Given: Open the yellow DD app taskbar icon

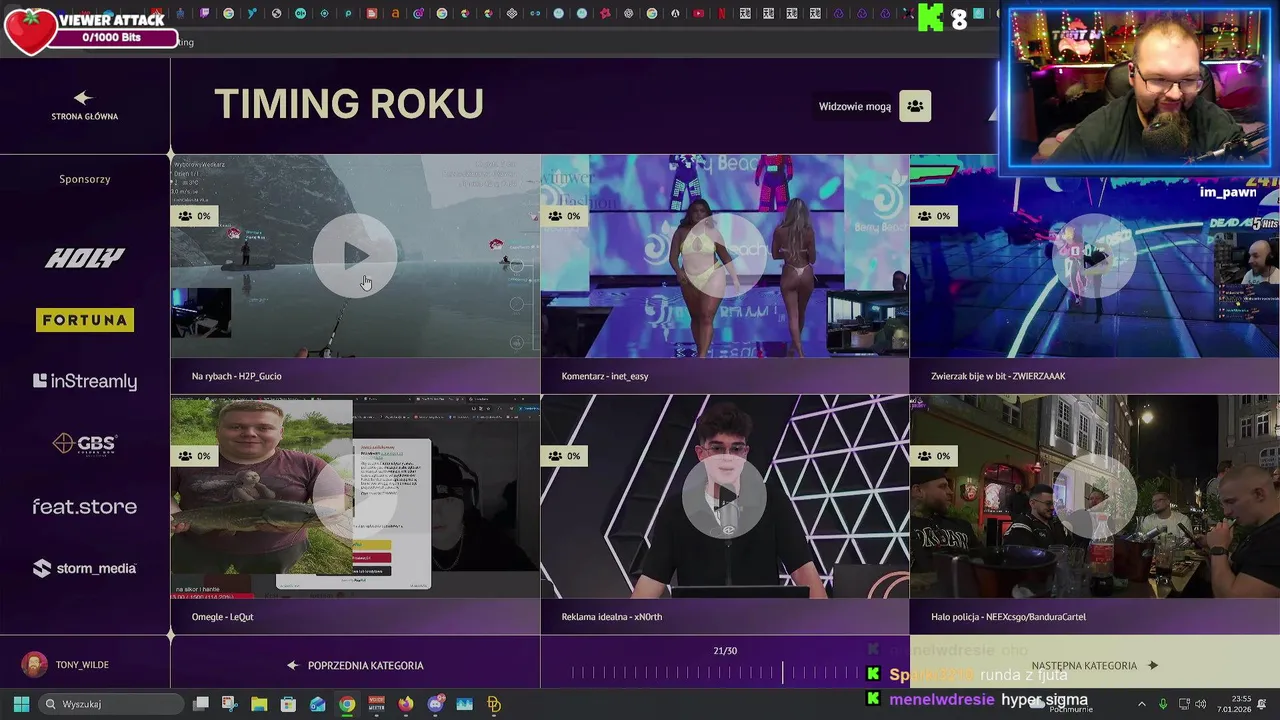Looking at the screenshot, I should (x=493, y=704).
